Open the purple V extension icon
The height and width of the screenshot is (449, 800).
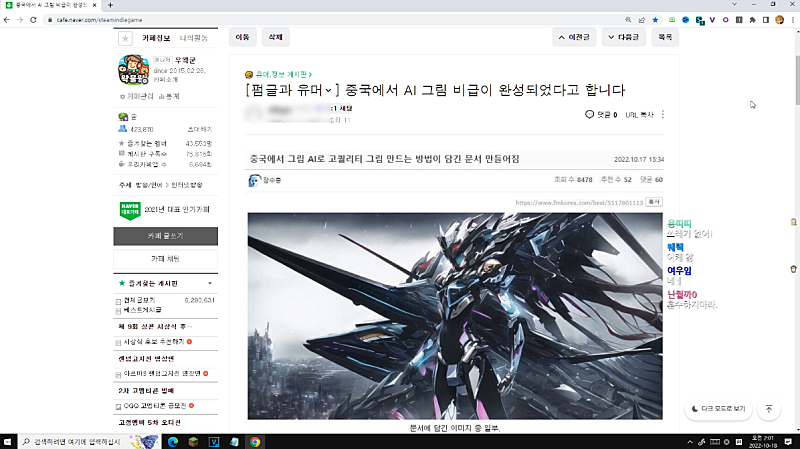pyautogui.click(x=712, y=20)
